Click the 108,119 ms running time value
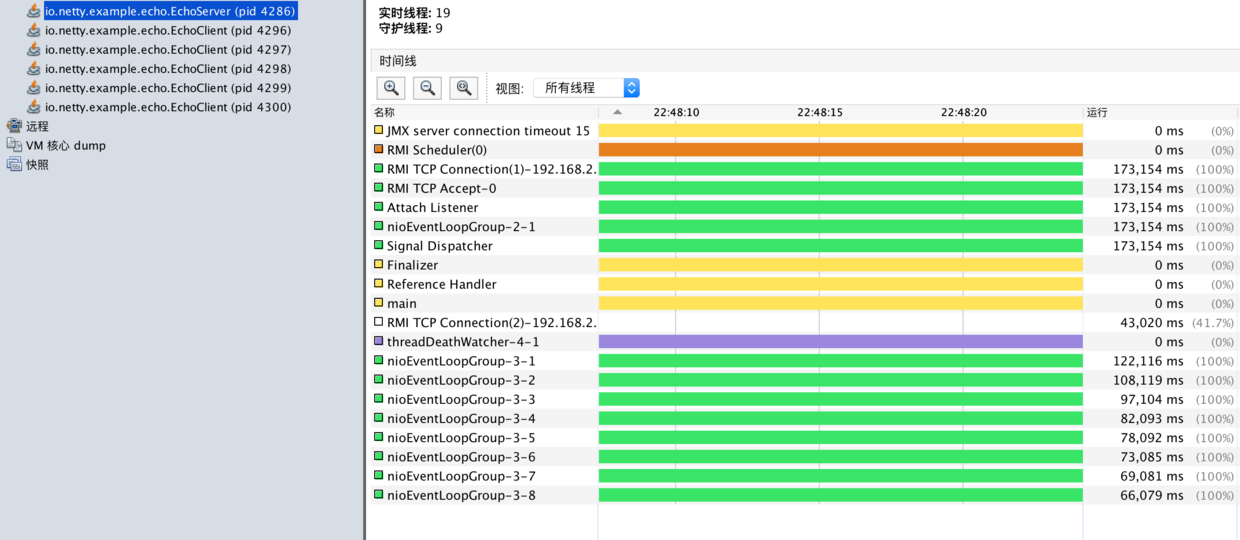The image size is (1240, 540). pyautogui.click(x=1148, y=380)
